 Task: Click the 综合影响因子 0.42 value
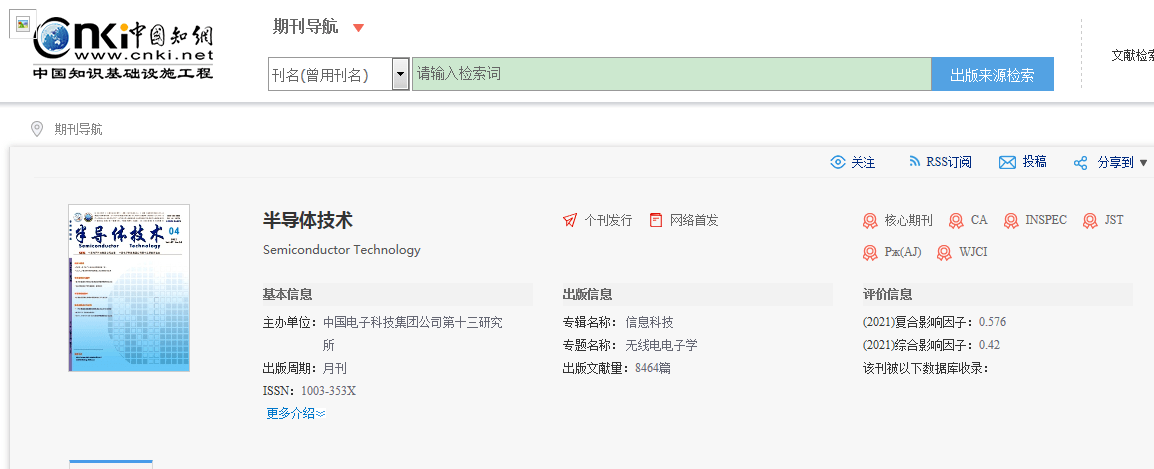coord(989,345)
